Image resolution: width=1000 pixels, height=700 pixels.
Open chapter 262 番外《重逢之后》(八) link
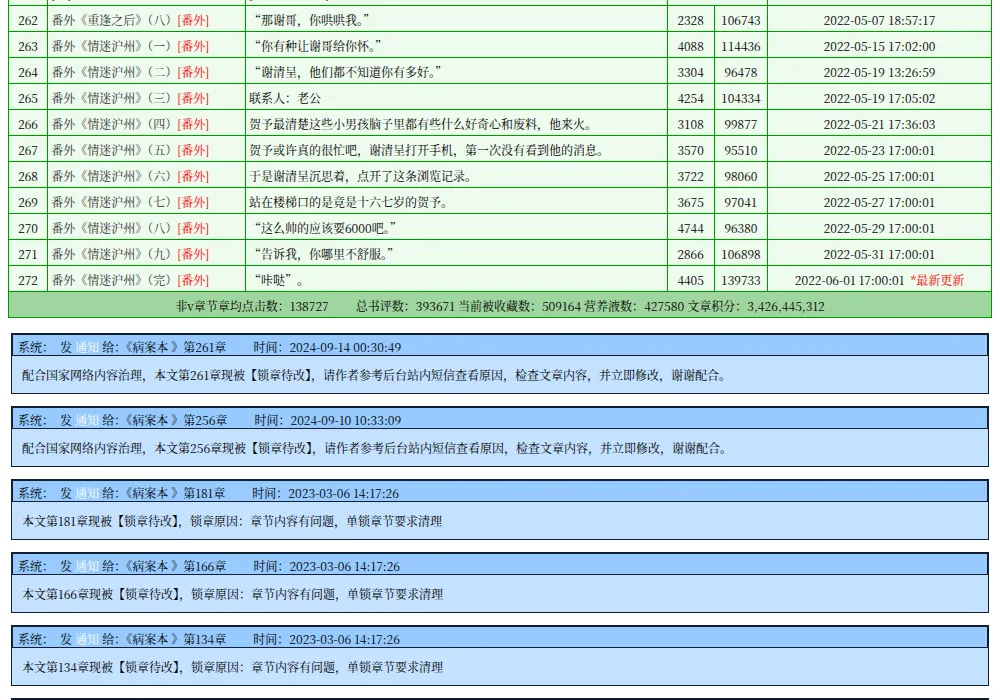[x=112, y=20]
